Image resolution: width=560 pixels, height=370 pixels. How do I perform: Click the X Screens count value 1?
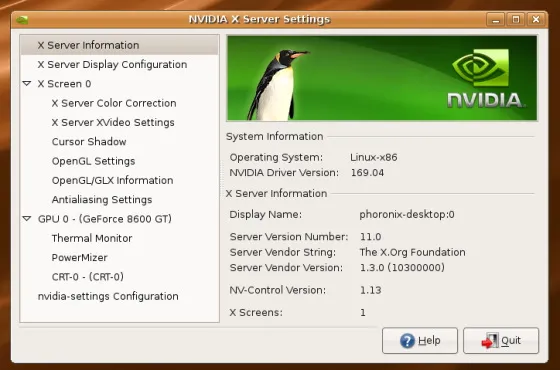(x=363, y=312)
